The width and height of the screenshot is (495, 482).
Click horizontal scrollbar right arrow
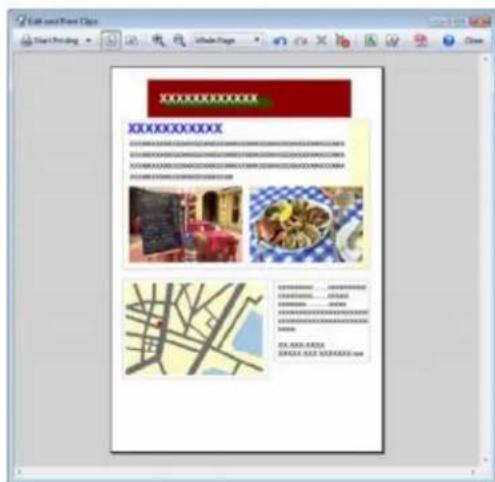tap(473, 472)
